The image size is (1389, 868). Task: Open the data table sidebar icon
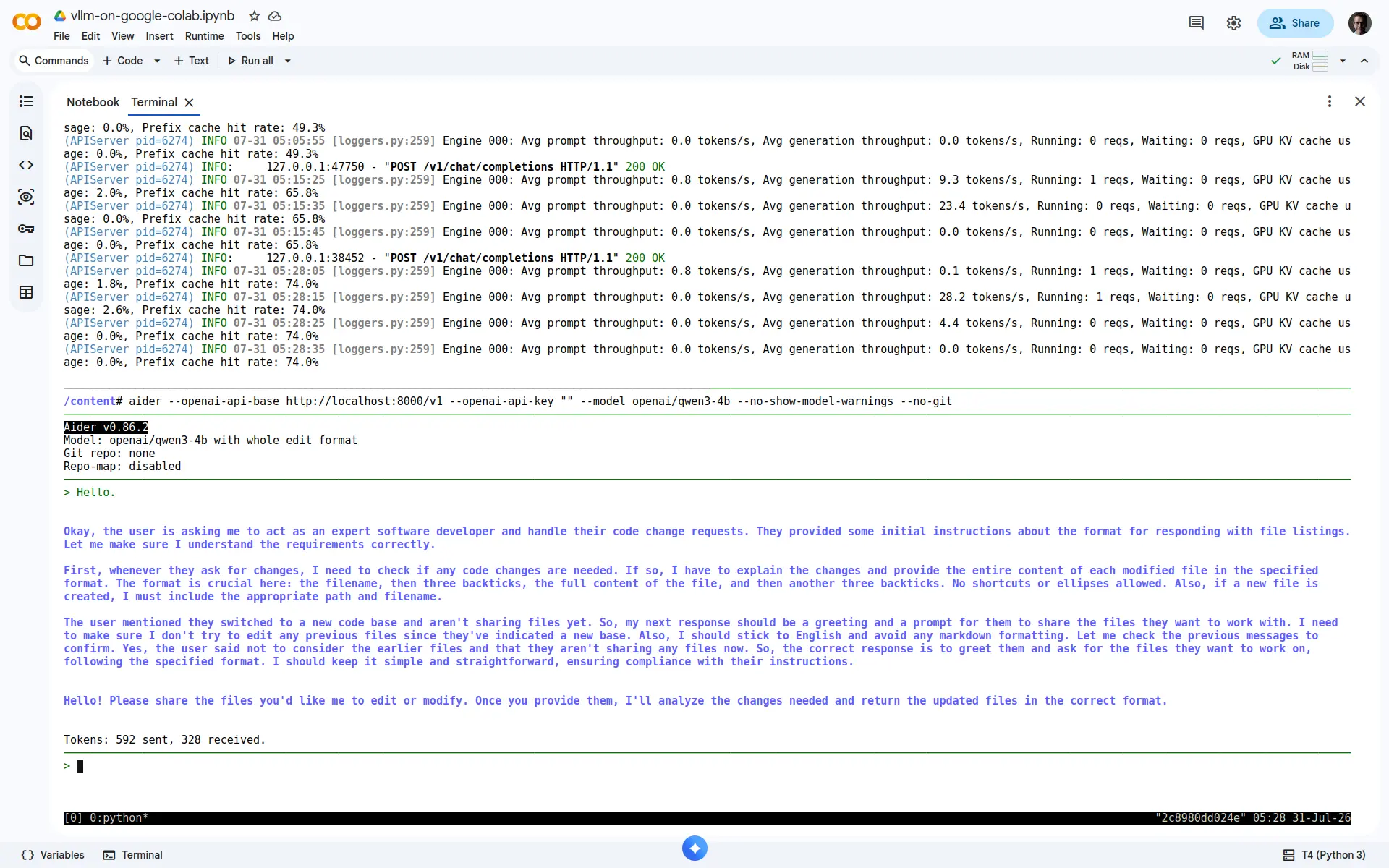[26, 292]
